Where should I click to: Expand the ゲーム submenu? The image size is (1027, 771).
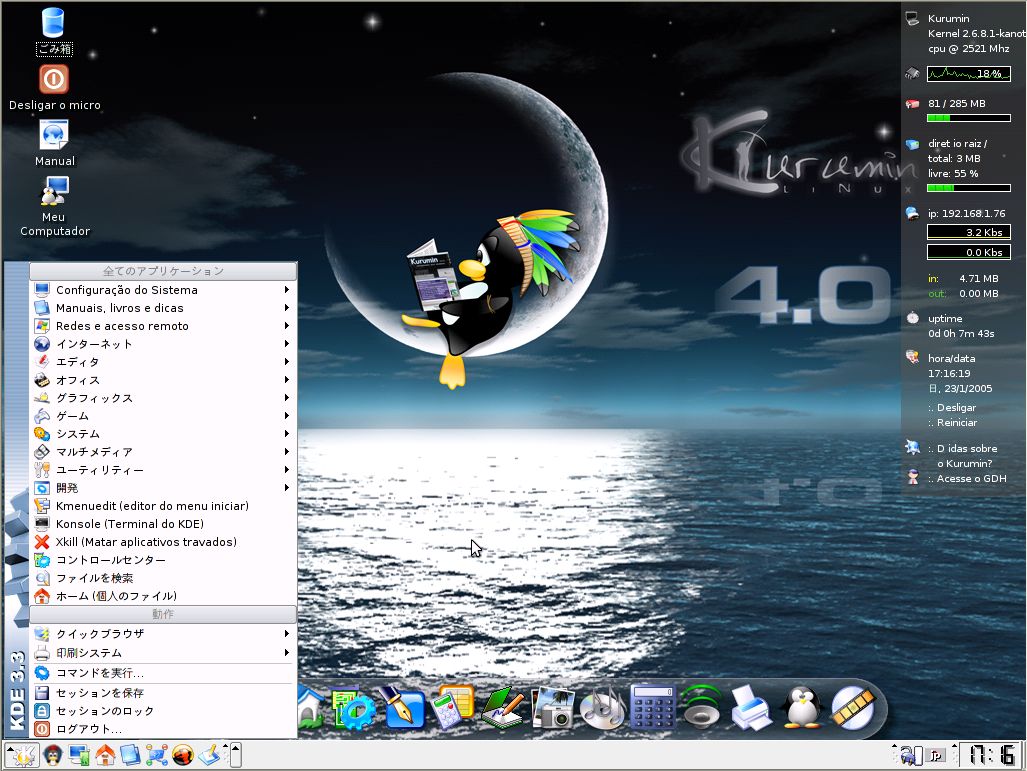(x=163, y=416)
